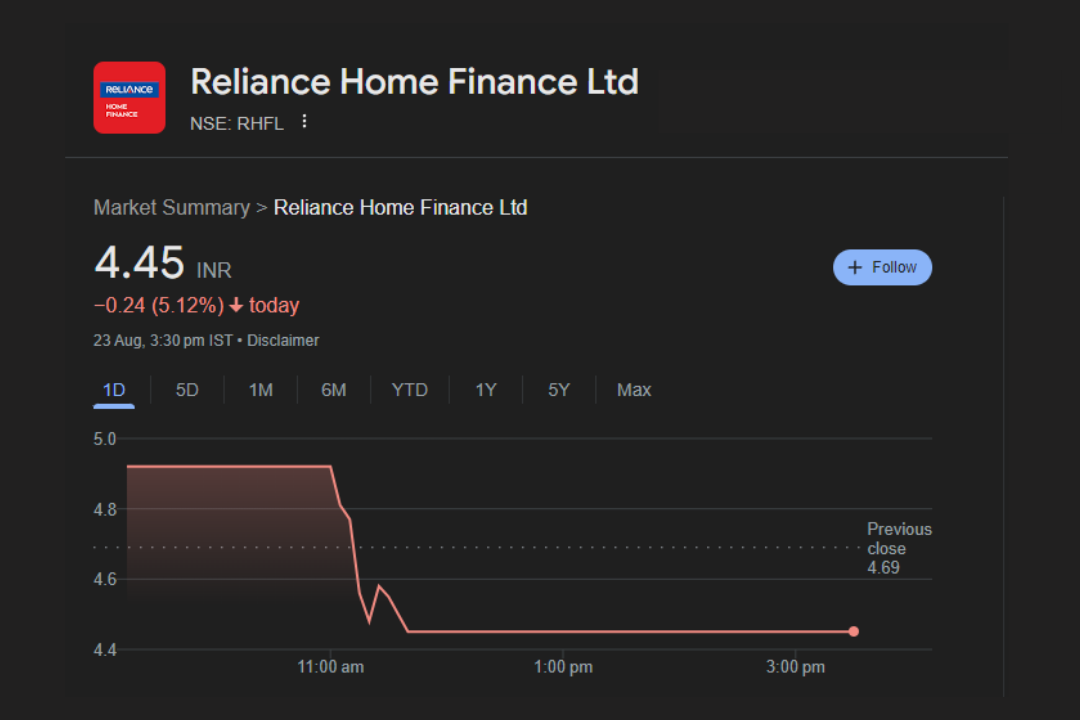This screenshot has height=720, width=1080.
Task: Click the Market Summary breadcrumb
Action: (x=171, y=207)
